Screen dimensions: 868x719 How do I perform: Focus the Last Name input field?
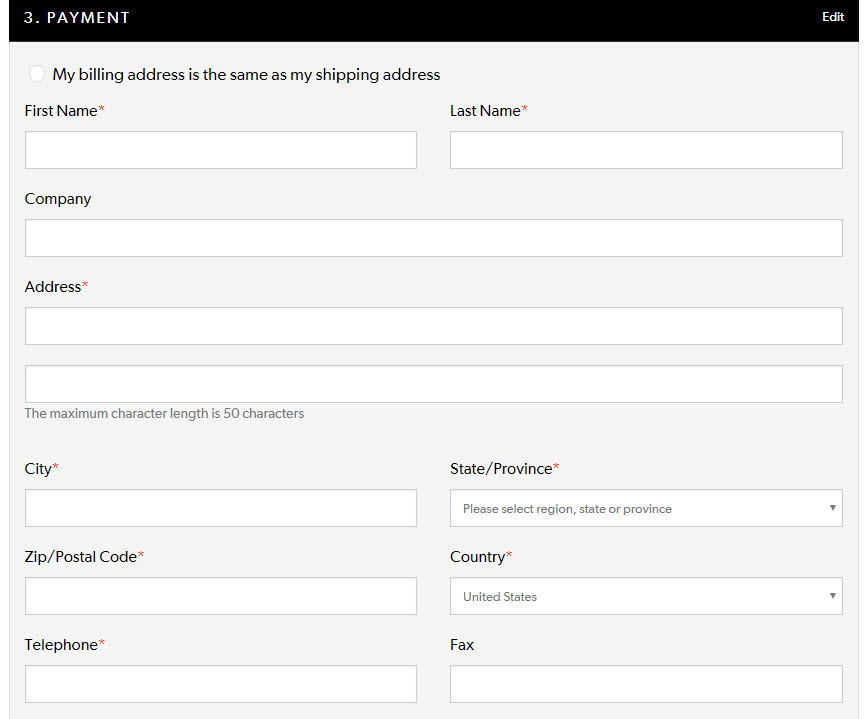coord(646,150)
